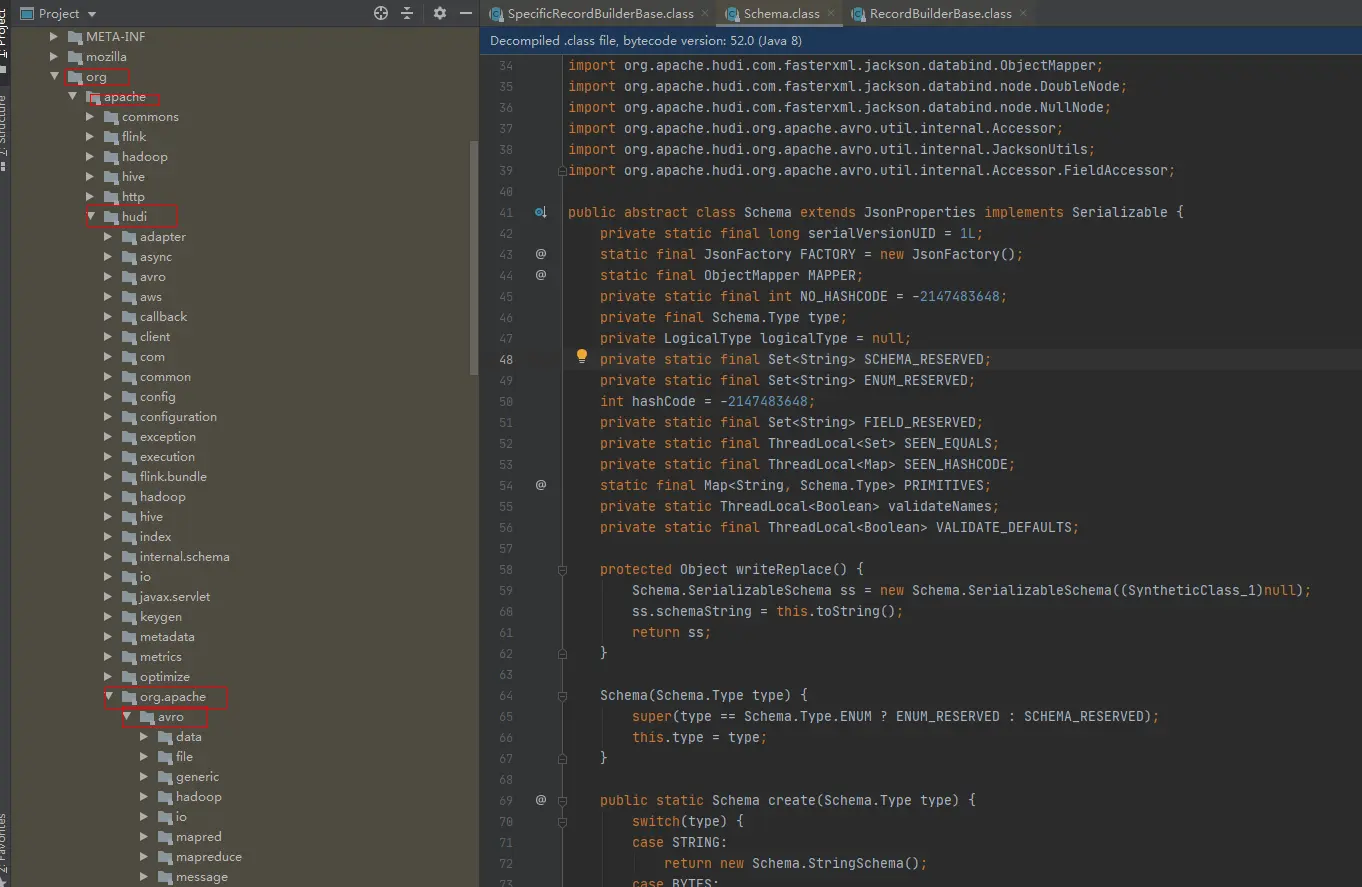The image size is (1362, 887).
Task: Close the Schema.class tab
Action: point(832,14)
